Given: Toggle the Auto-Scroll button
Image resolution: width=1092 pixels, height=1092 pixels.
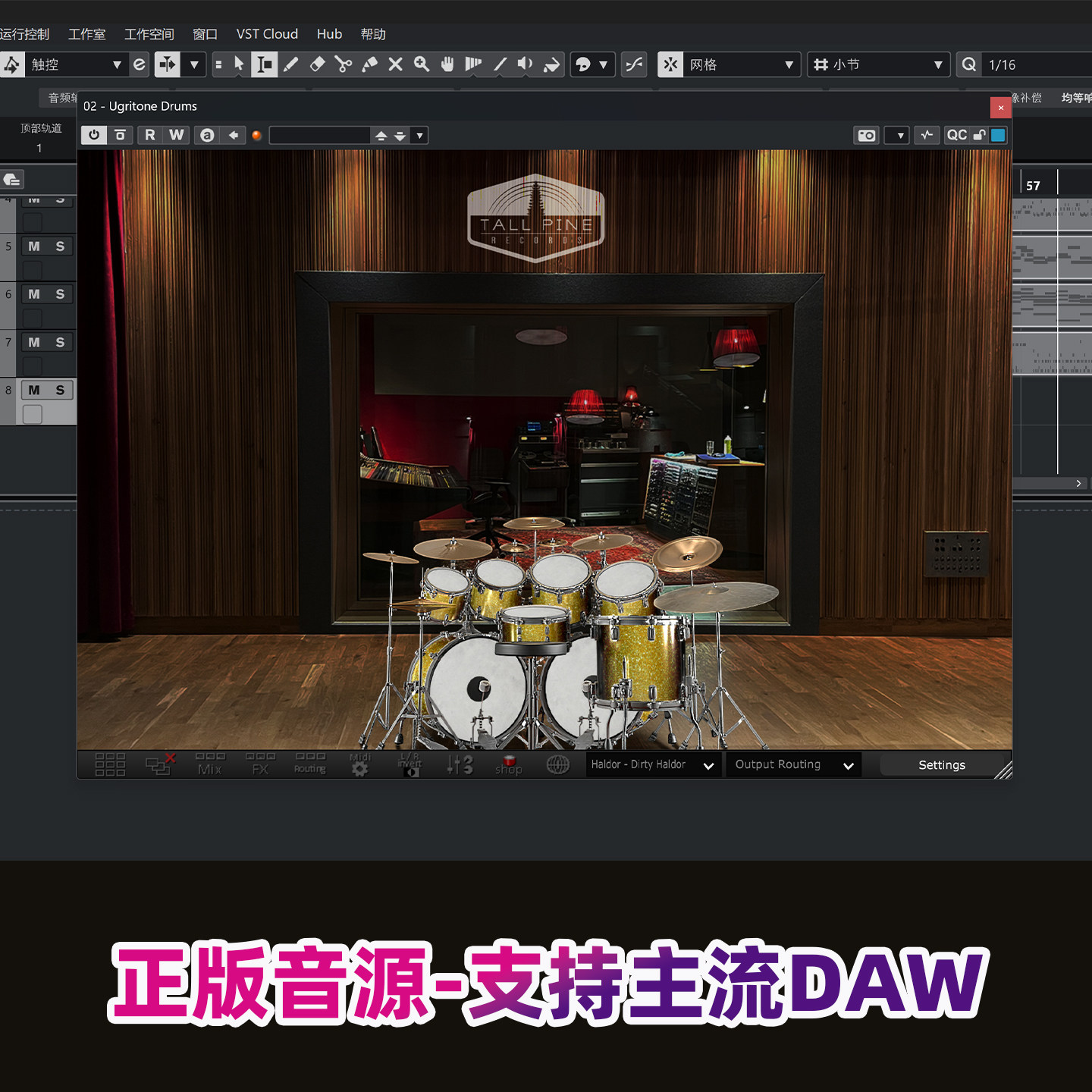Looking at the screenshot, I should (x=167, y=64).
